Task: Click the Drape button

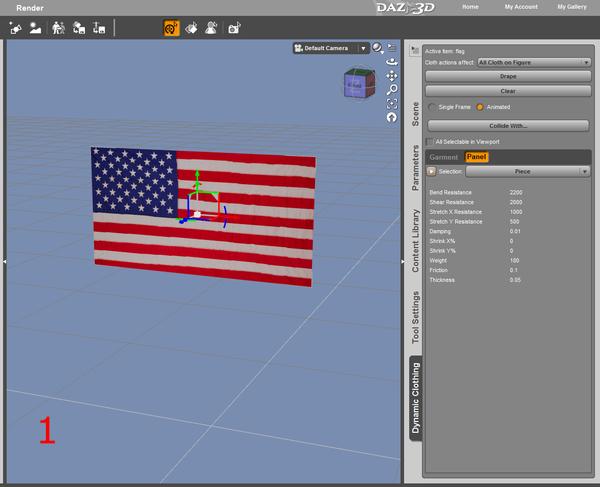Action: [508, 76]
